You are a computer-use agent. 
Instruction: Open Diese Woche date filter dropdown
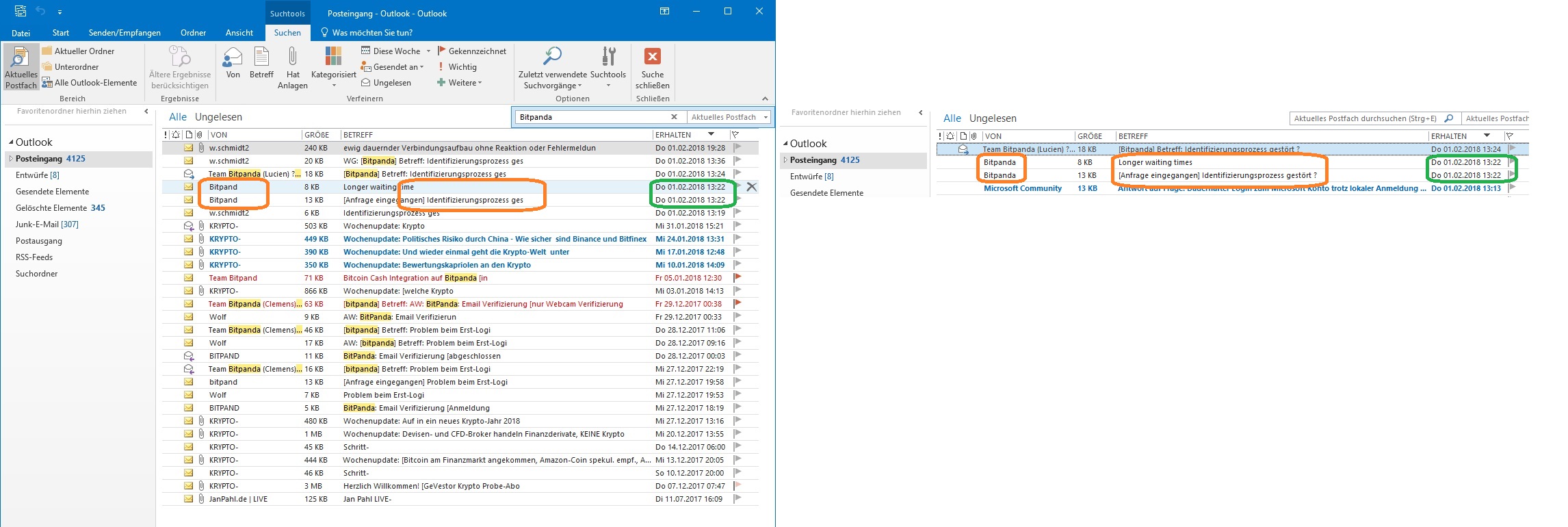(396, 51)
